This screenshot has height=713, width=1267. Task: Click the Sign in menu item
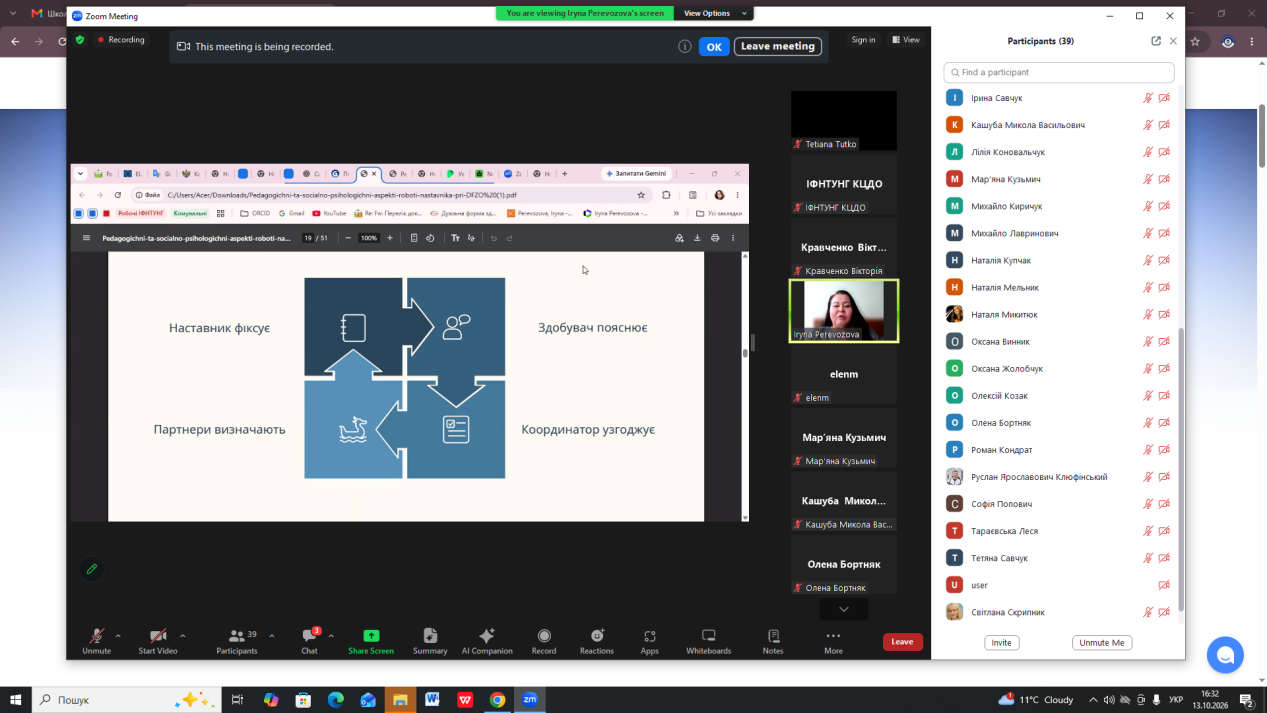(863, 40)
